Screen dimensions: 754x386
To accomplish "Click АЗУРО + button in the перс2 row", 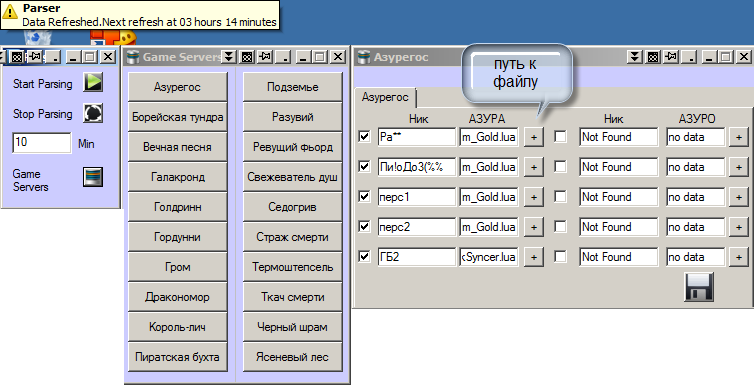I will (739, 227).
